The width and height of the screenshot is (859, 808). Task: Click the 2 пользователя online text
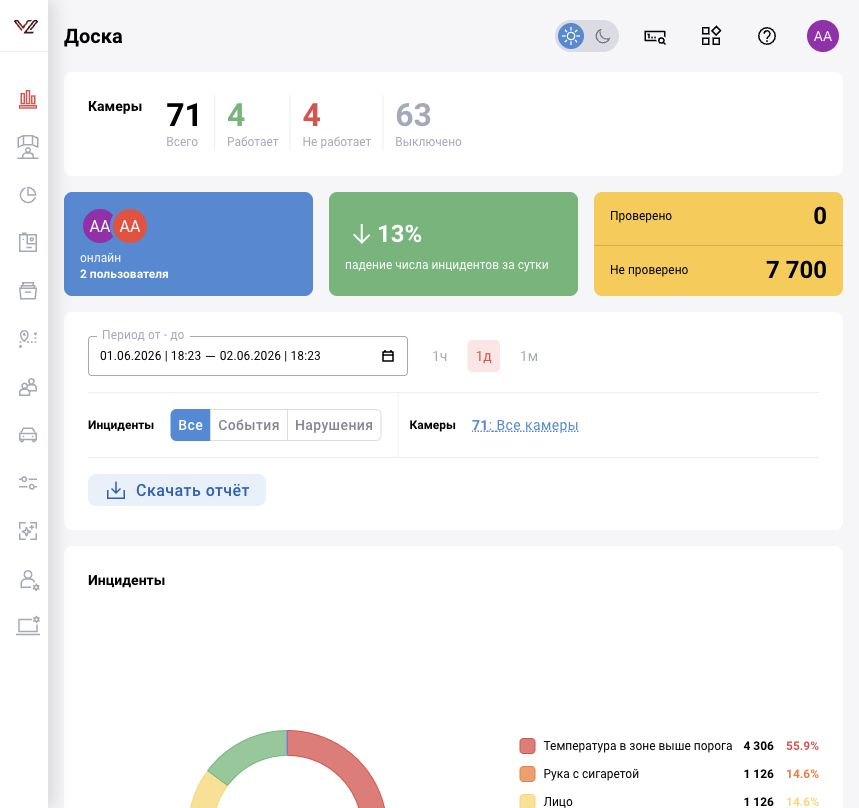tap(124, 274)
